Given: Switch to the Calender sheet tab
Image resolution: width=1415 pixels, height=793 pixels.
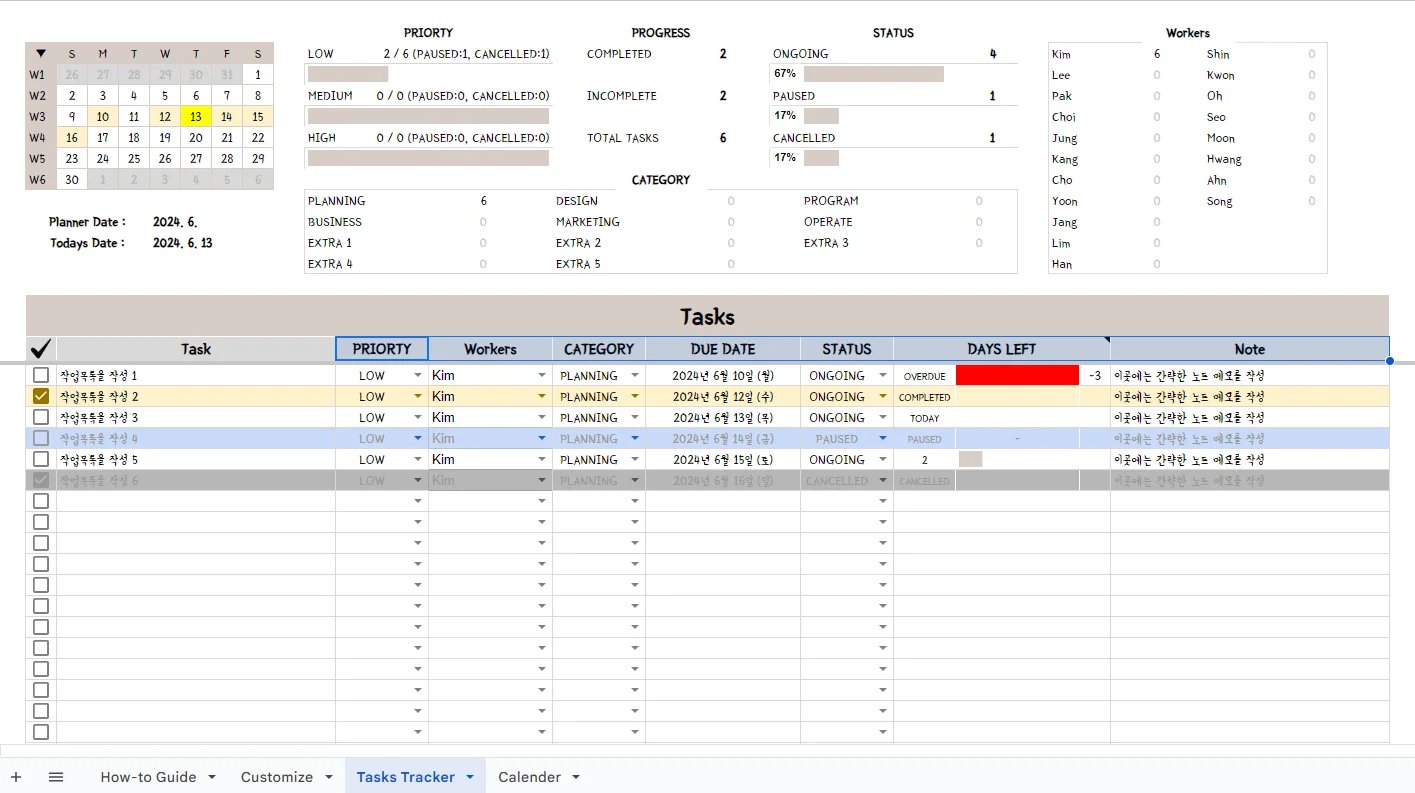Looking at the screenshot, I should tap(529, 777).
